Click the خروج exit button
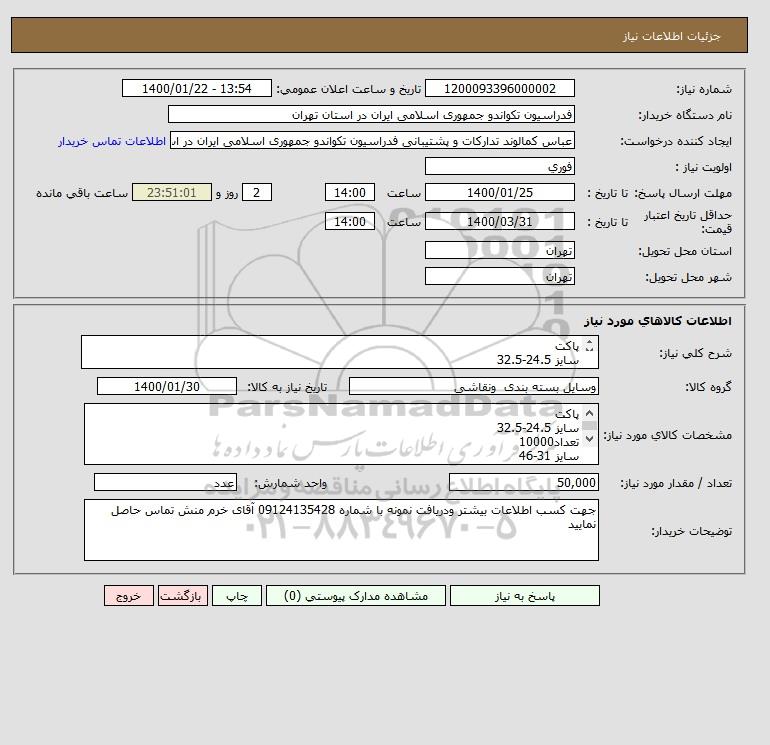The image size is (770, 745). coord(129,596)
